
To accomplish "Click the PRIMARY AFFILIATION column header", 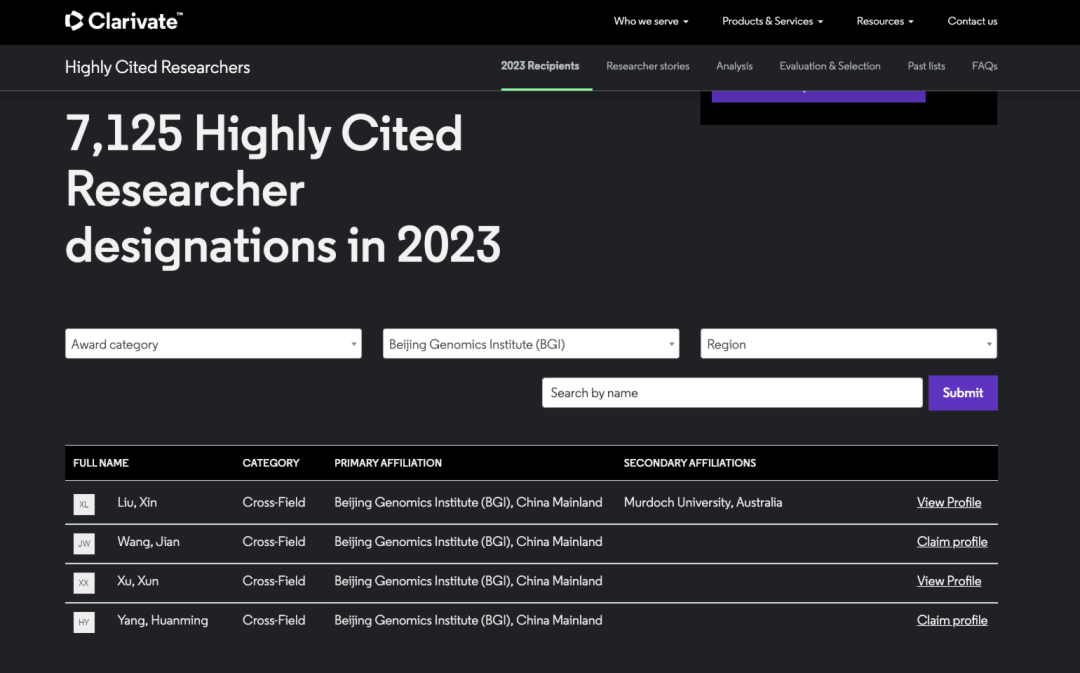I will (x=388, y=463).
